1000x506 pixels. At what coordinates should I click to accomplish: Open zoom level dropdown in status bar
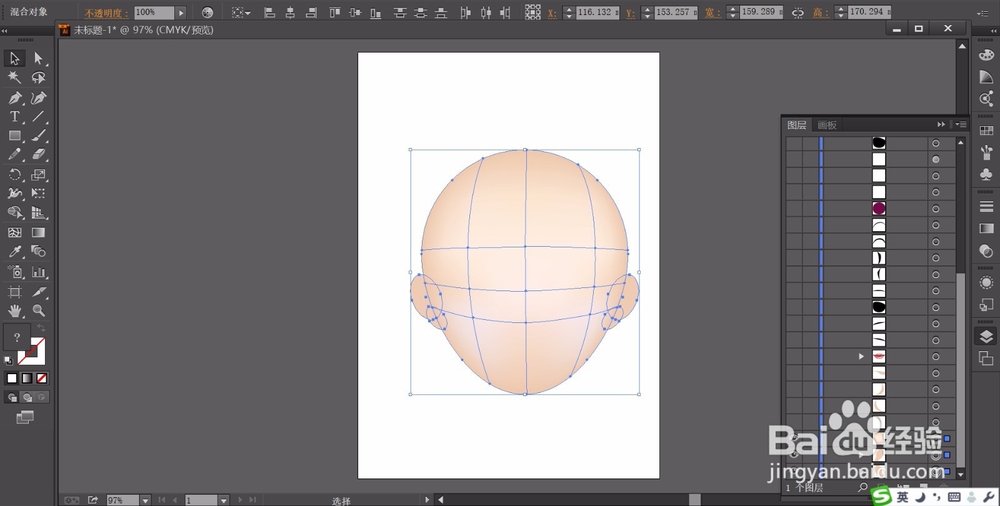tap(145, 500)
